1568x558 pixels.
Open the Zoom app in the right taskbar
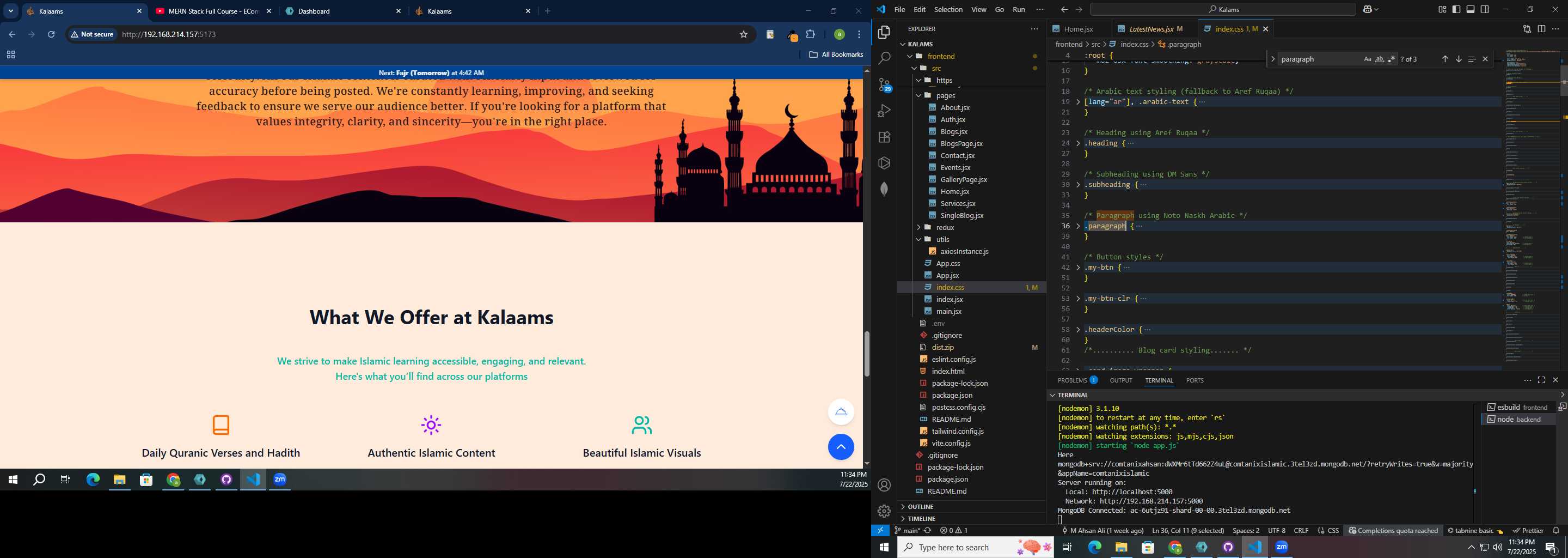1281,547
